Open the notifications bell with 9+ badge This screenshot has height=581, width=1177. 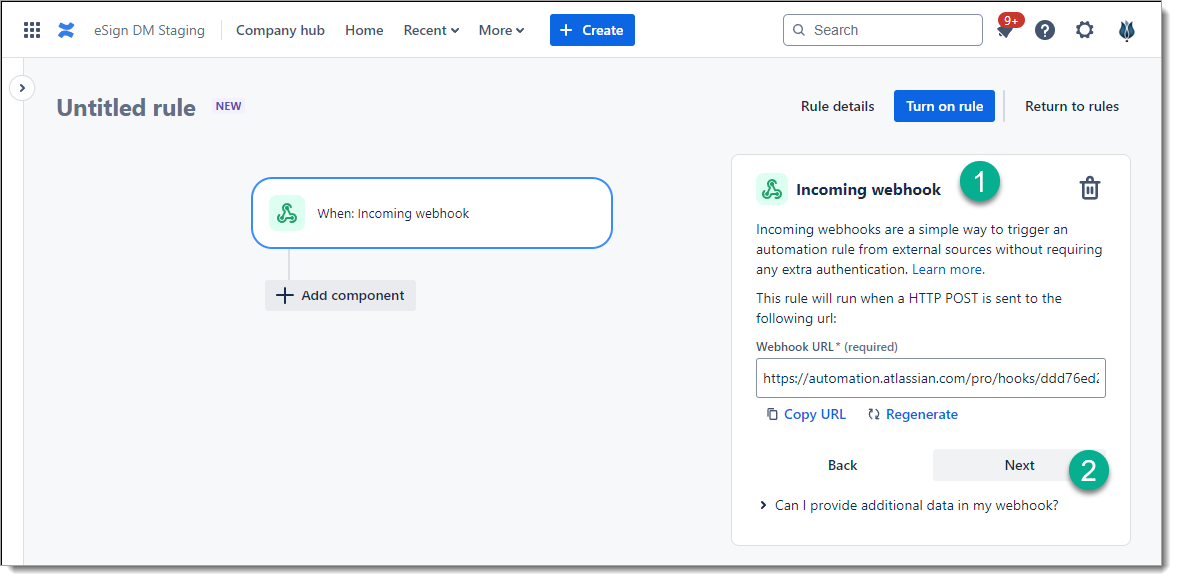pos(1005,31)
